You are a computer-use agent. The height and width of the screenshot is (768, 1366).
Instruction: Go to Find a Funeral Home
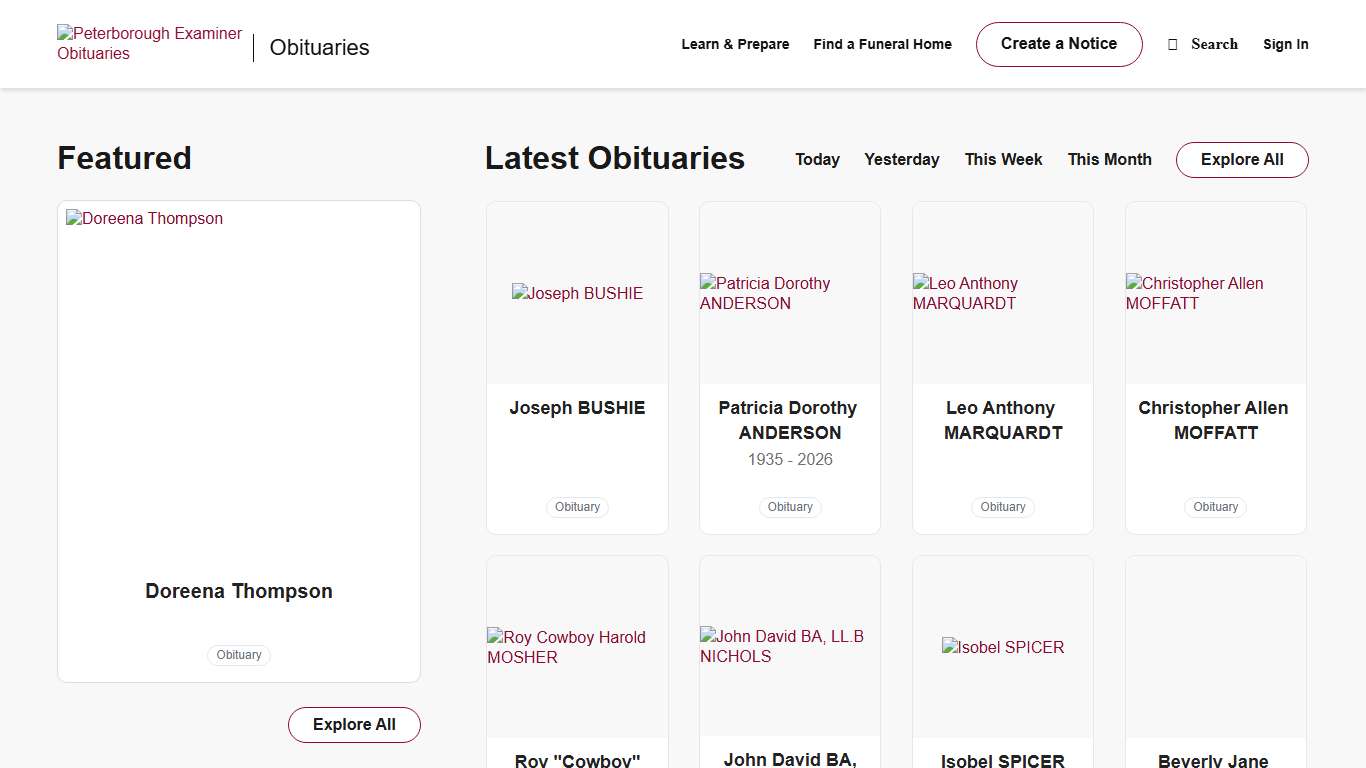point(882,44)
